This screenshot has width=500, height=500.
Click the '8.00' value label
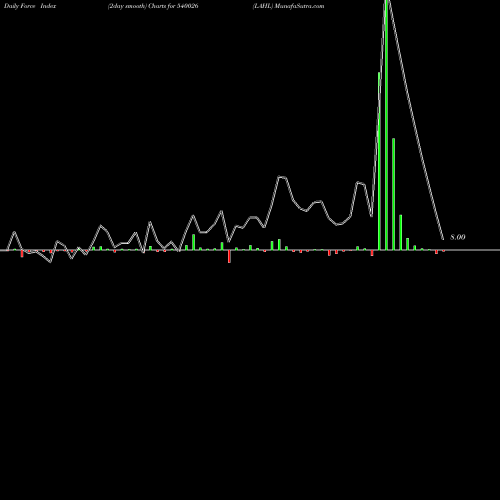[458, 237]
